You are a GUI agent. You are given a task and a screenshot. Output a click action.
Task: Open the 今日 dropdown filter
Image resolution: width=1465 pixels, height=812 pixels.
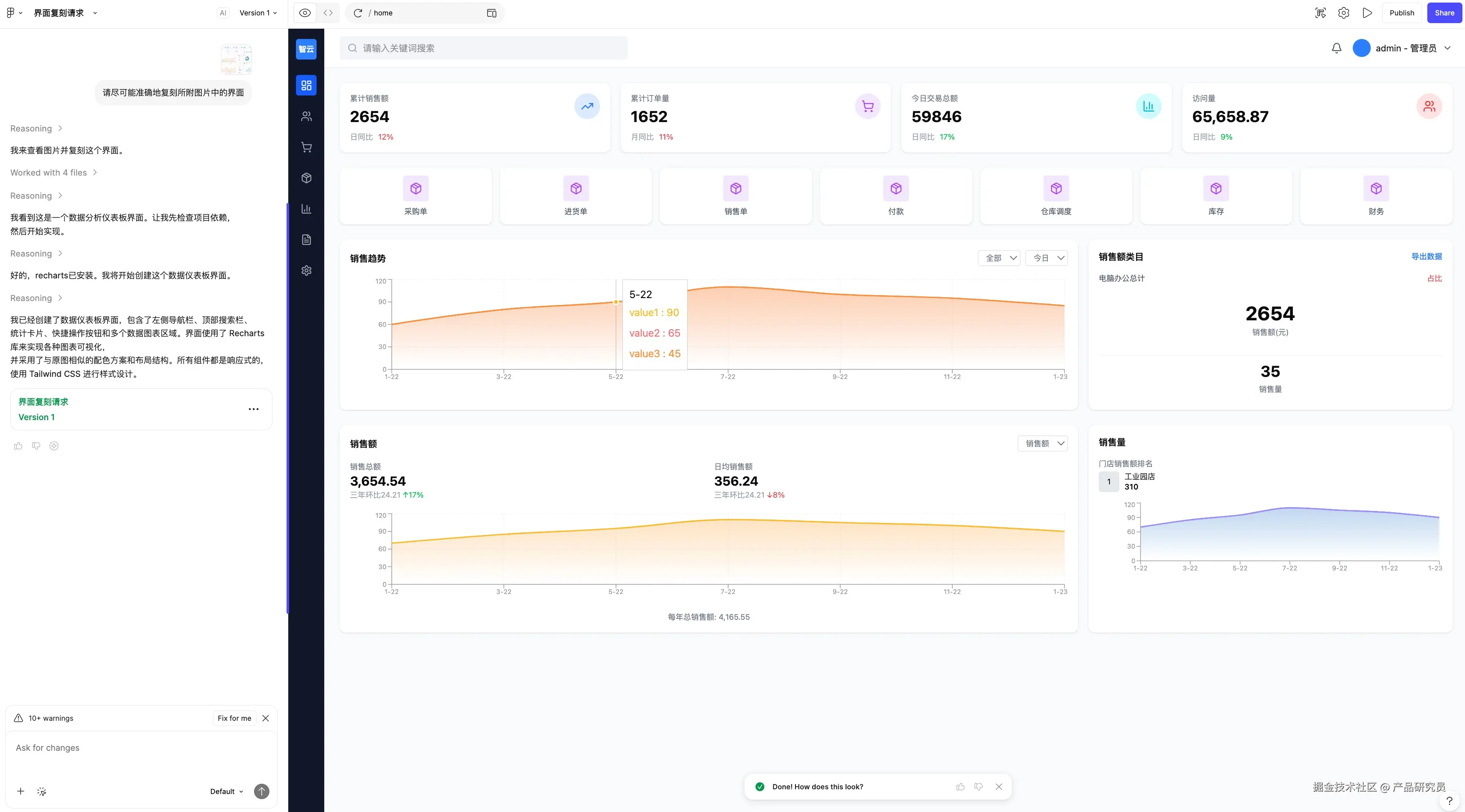pyautogui.click(x=1046, y=258)
